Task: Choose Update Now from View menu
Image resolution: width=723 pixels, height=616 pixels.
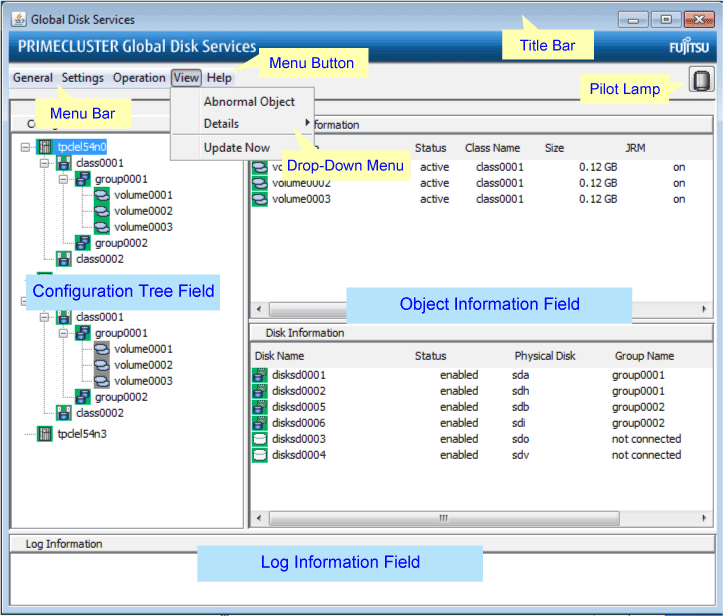Action: [237, 148]
